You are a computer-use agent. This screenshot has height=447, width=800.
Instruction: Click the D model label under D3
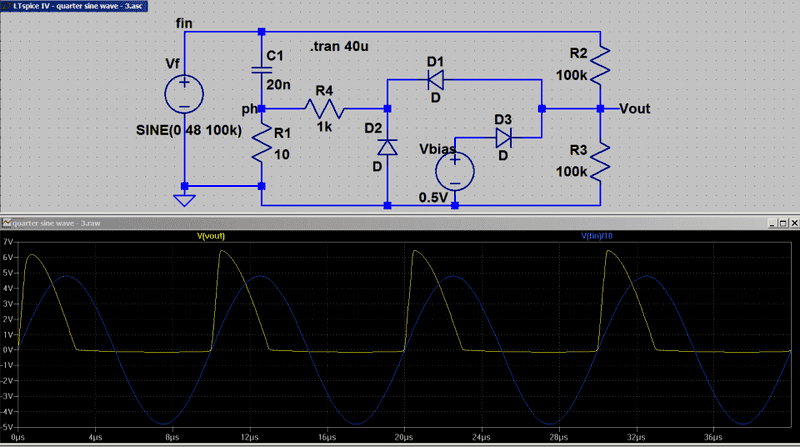click(x=503, y=155)
